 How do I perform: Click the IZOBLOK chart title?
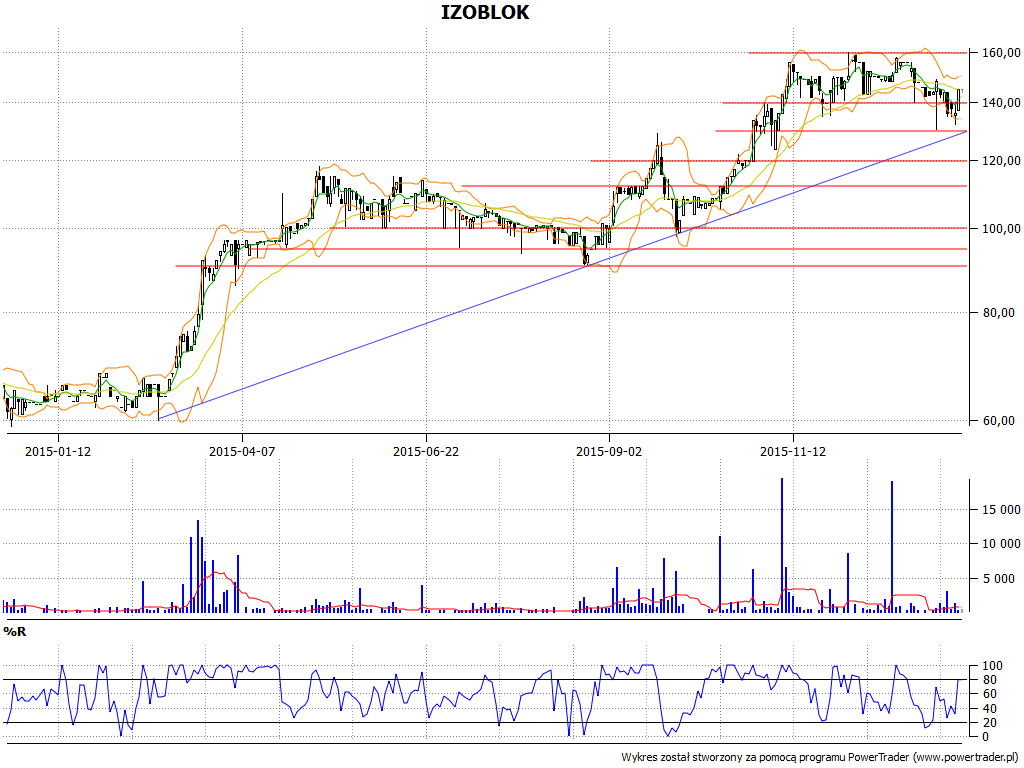click(x=485, y=12)
